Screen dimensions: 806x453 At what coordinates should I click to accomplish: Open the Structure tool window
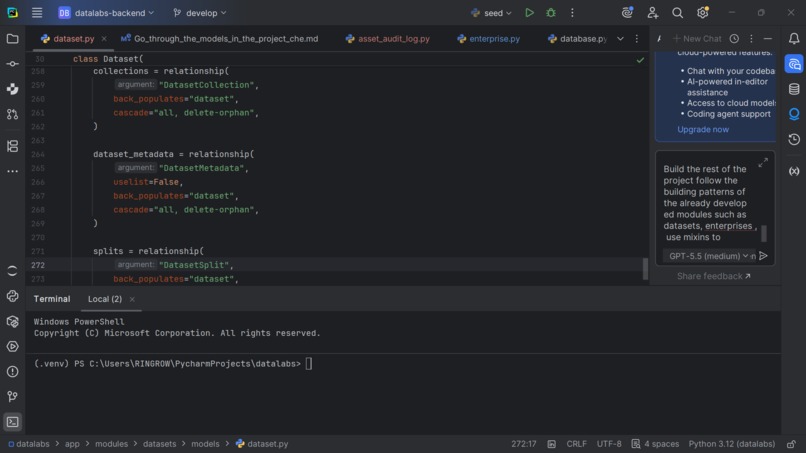[x=12, y=147]
